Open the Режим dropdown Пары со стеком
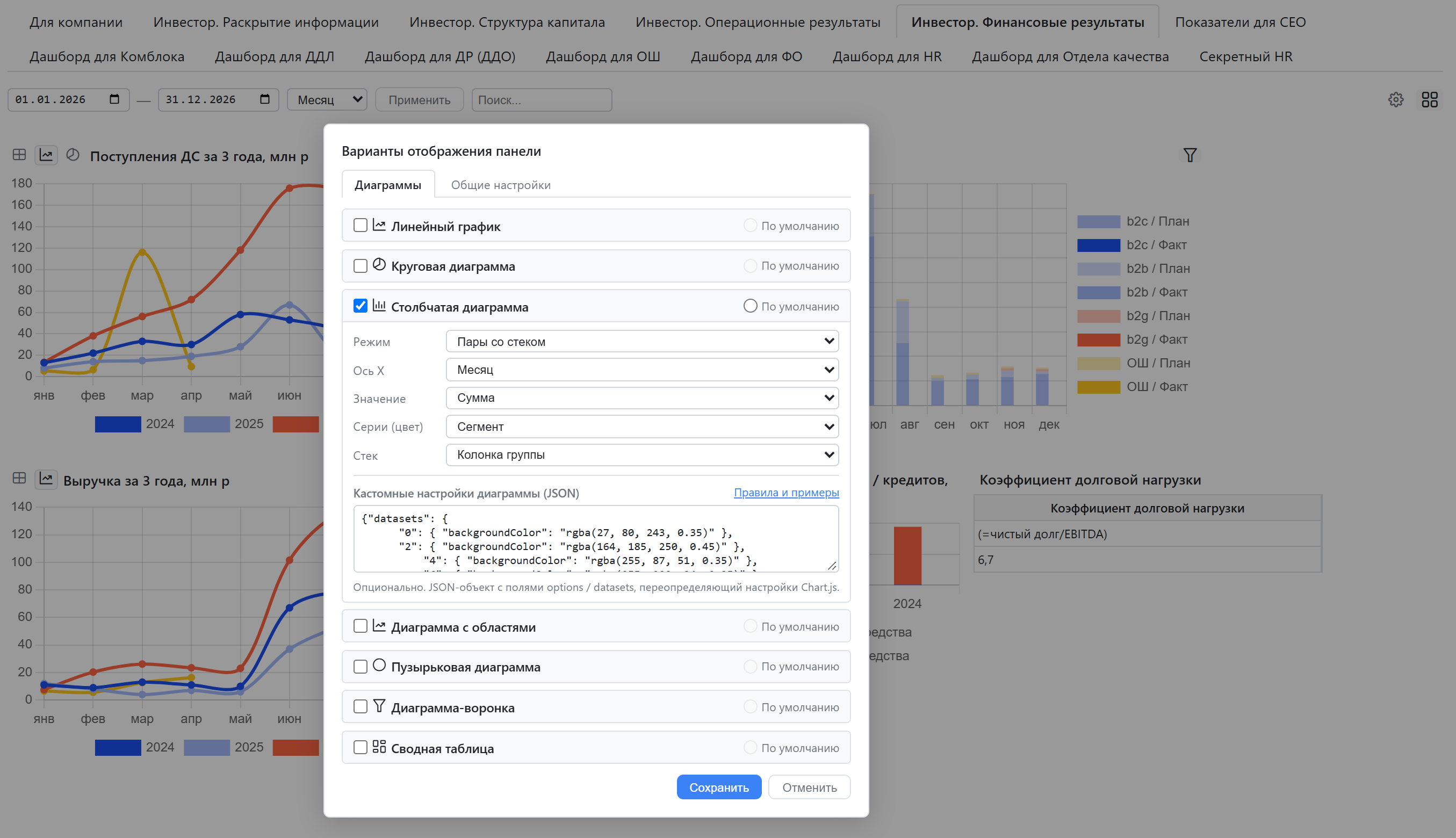Screen dimensions: 1456x838 coord(642,341)
